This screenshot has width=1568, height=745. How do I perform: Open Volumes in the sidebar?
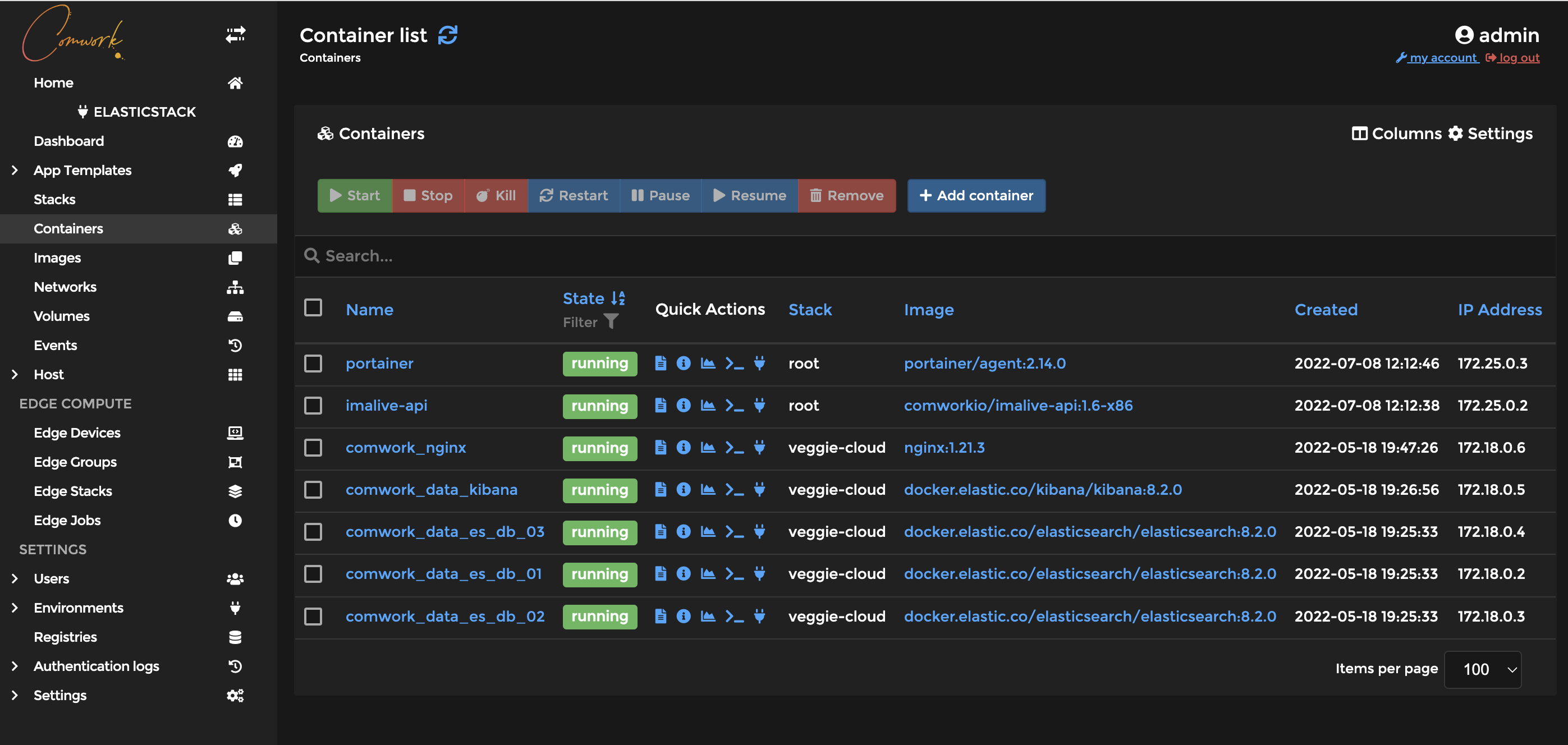(138, 316)
